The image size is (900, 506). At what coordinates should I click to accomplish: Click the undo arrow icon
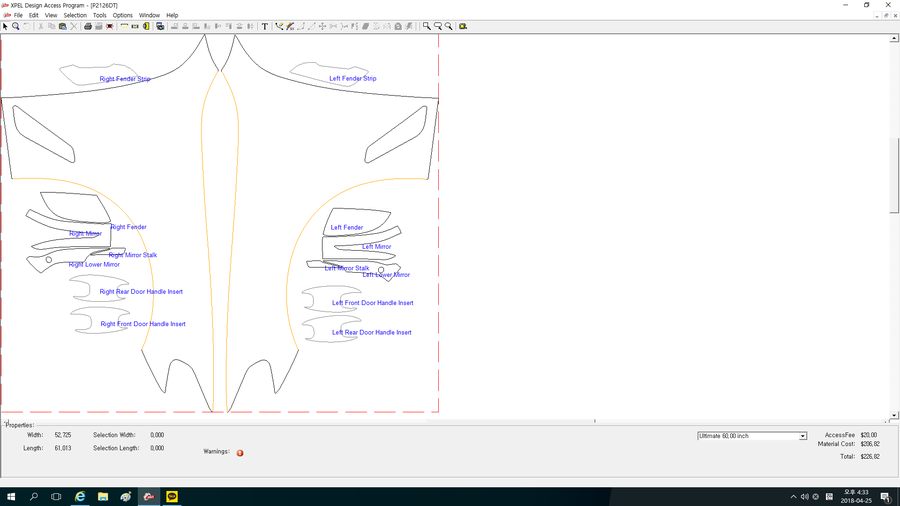tap(27, 26)
